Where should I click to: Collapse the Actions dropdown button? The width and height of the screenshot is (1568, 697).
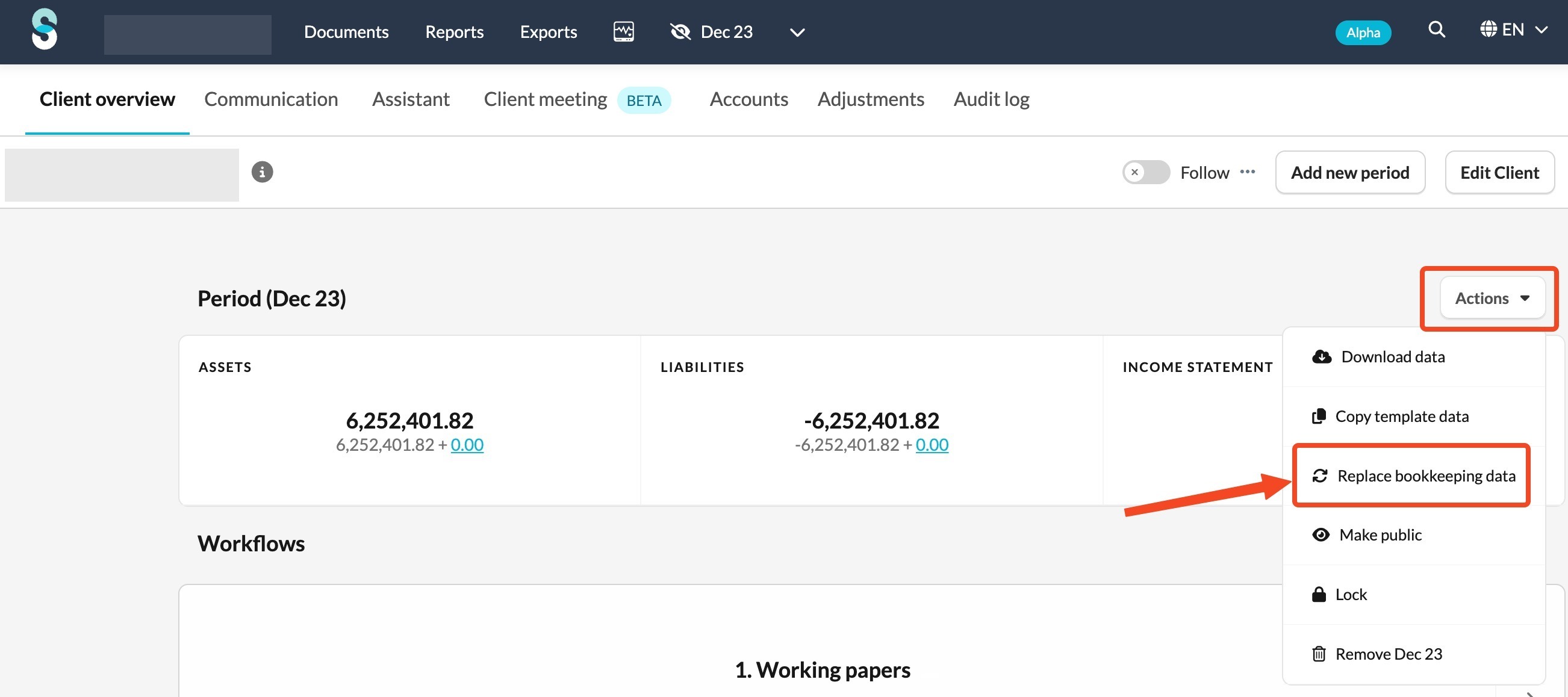click(x=1492, y=298)
